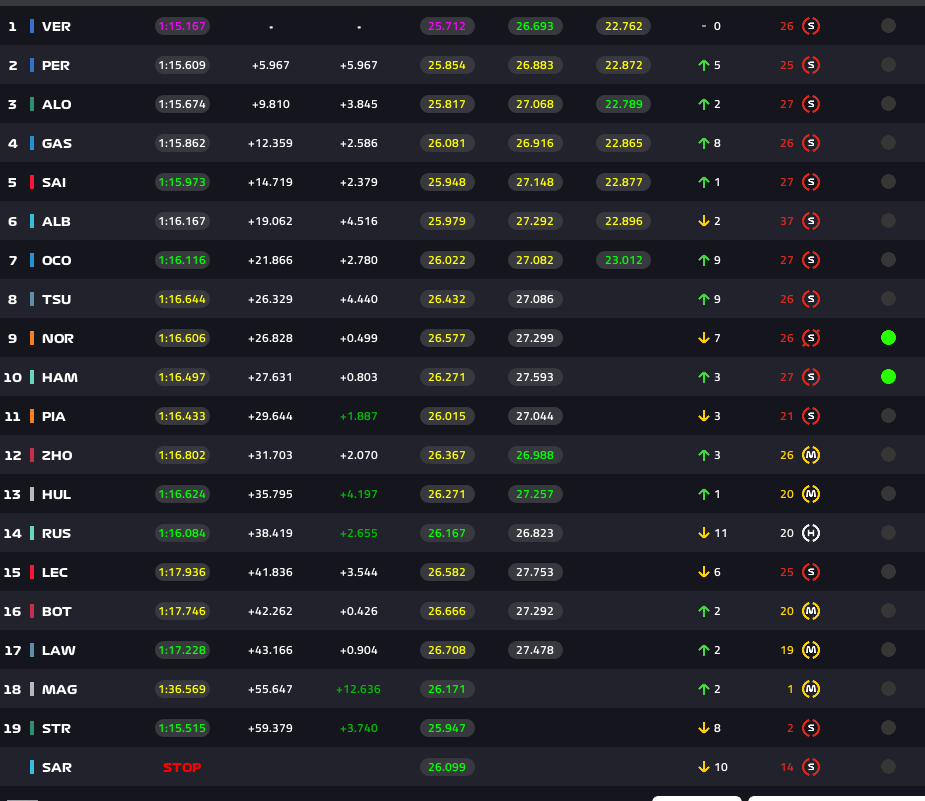Click the medium tyre icon in MAG's row
This screenshot has height=801, width=925.
click(811, 689)
